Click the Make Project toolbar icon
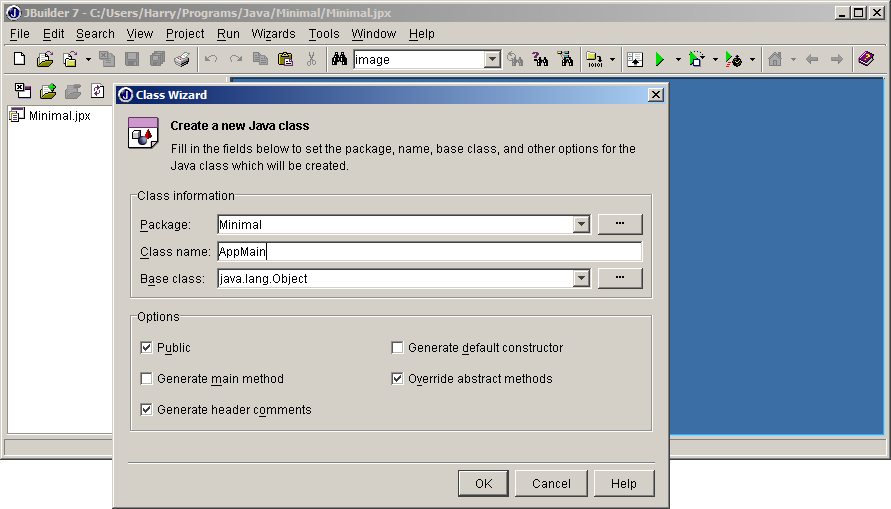 (x=594, y=59)
